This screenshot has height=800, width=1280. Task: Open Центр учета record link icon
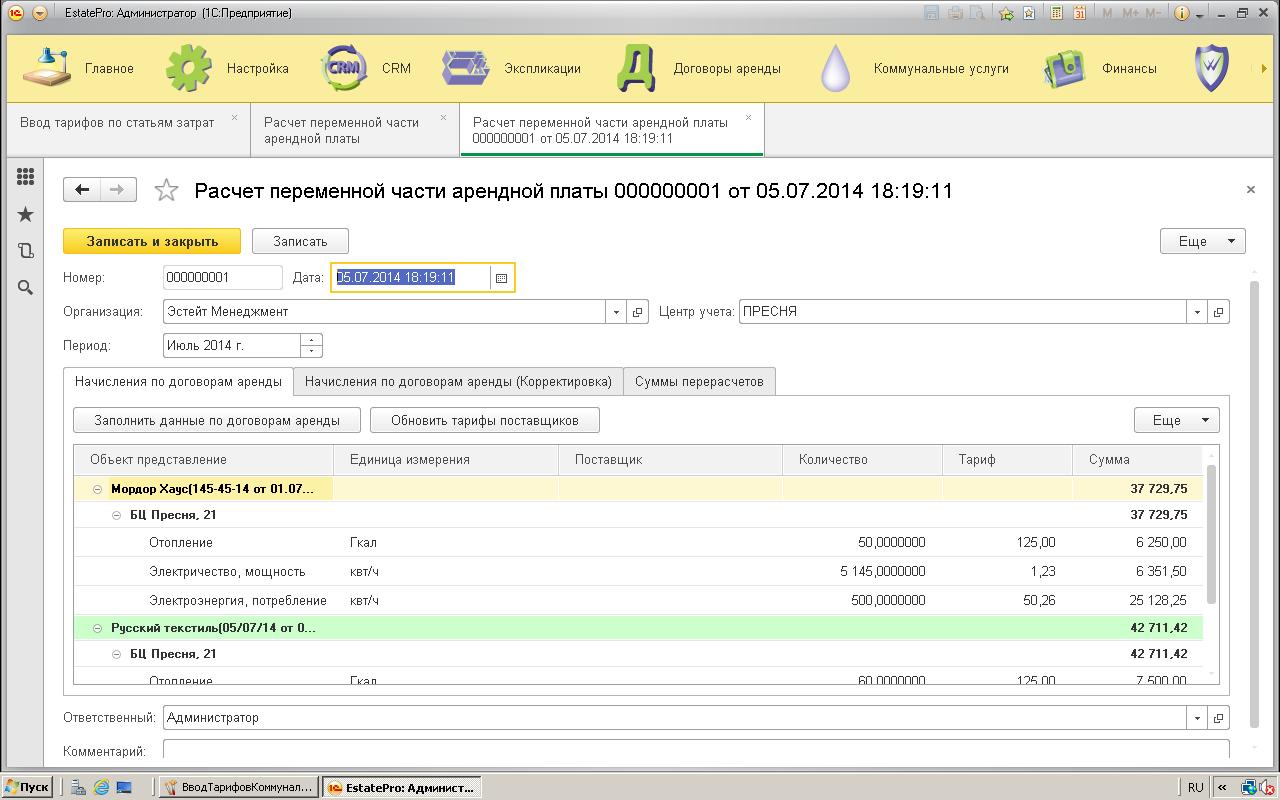pyautogui.click(x=1218, y=312)
